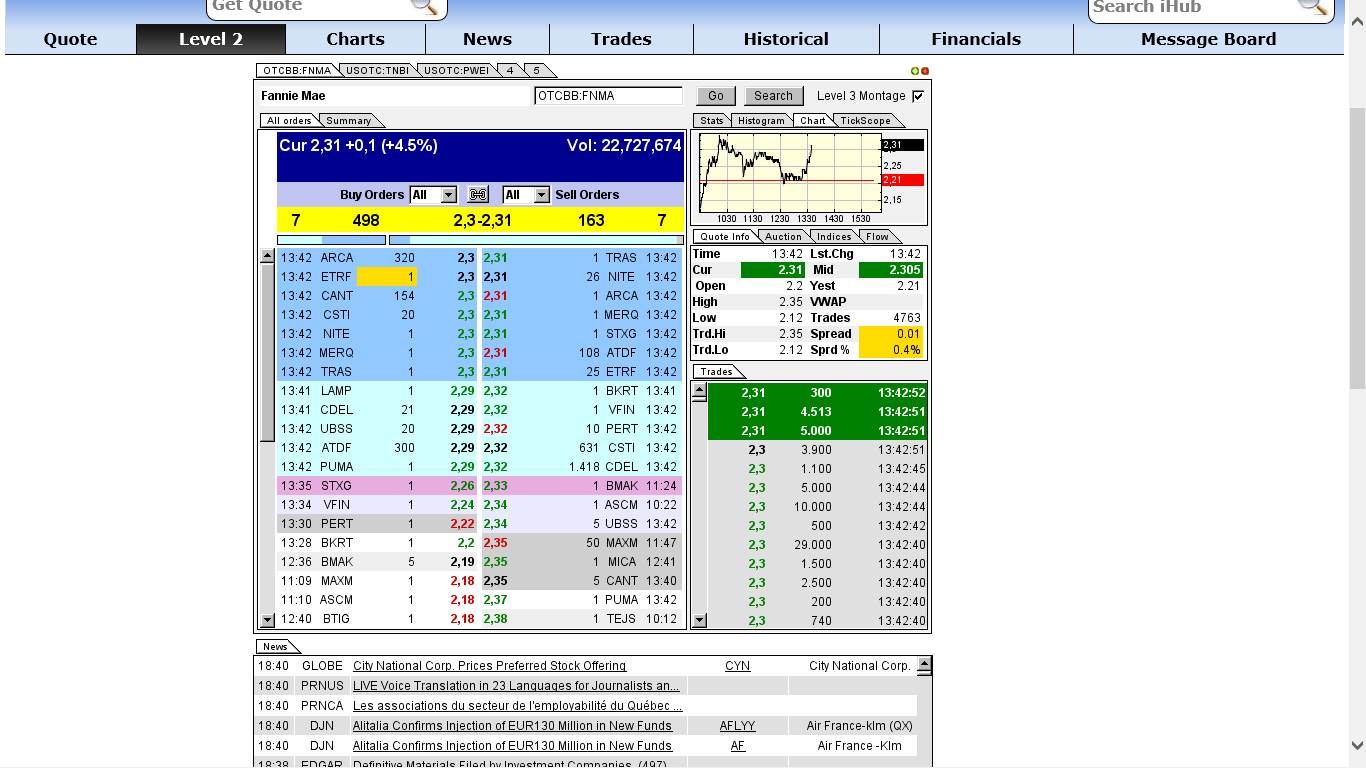Click the buy-side depth bar above the order book
The image size is (1366, 768).
tap(331, 240)
